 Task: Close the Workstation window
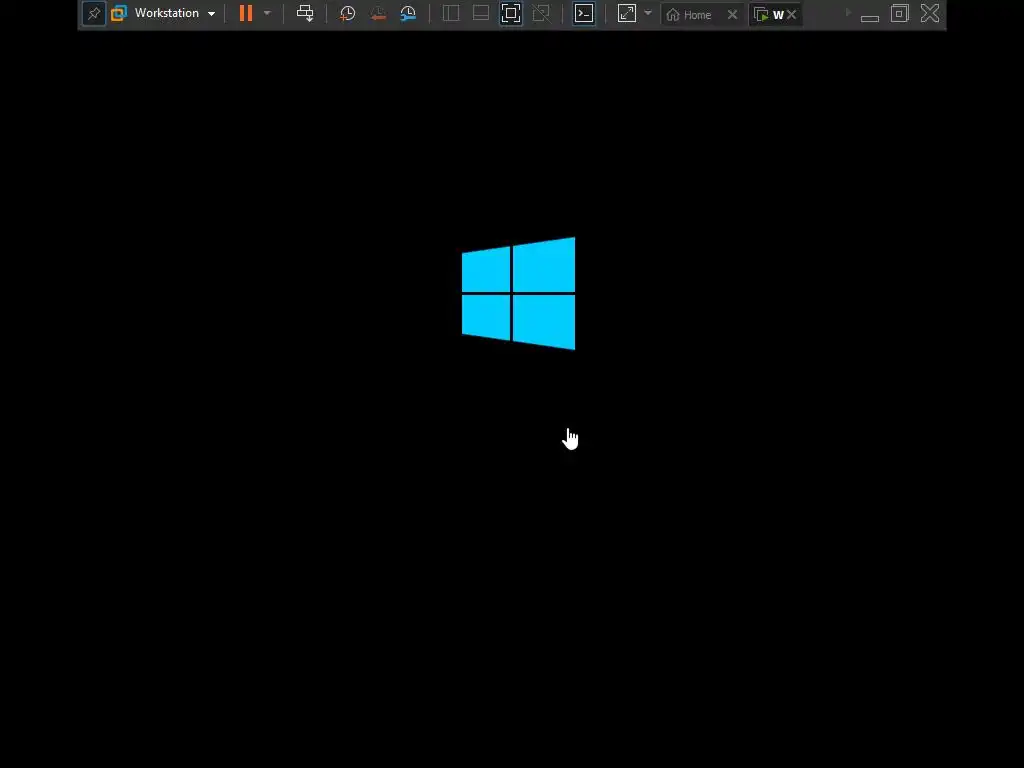coord(930,13)
